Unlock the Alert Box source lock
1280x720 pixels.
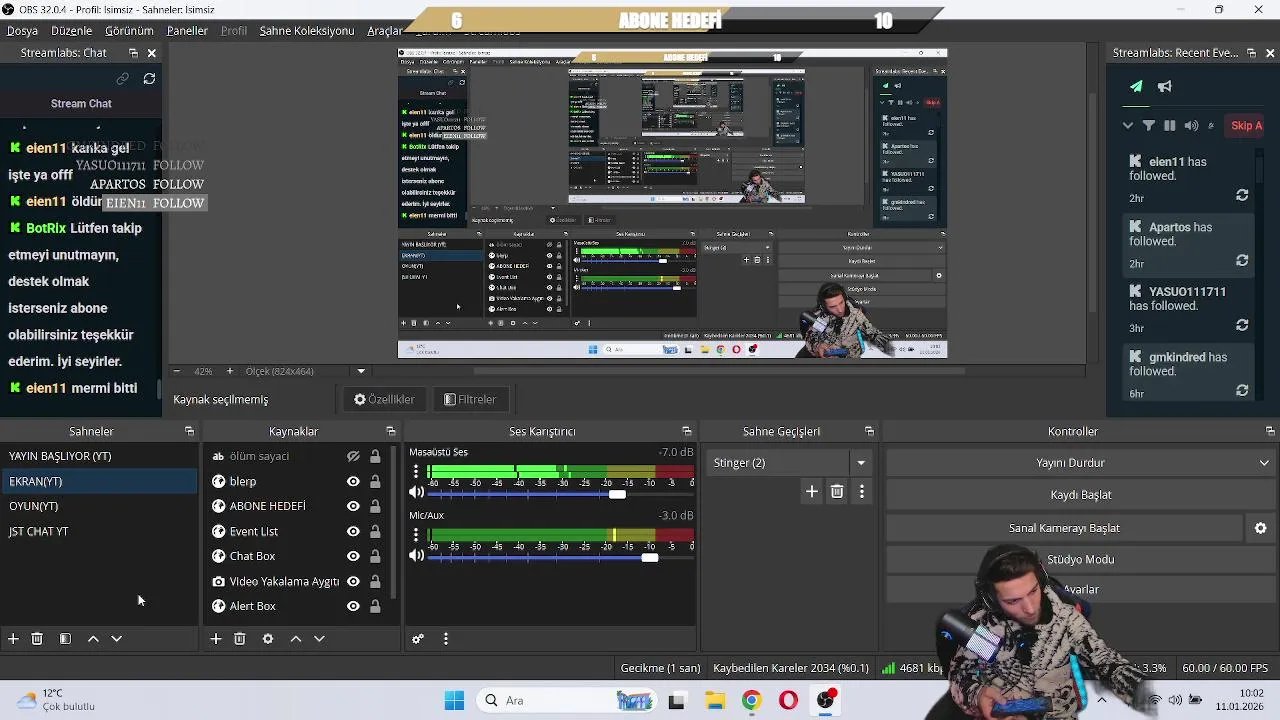375,606
